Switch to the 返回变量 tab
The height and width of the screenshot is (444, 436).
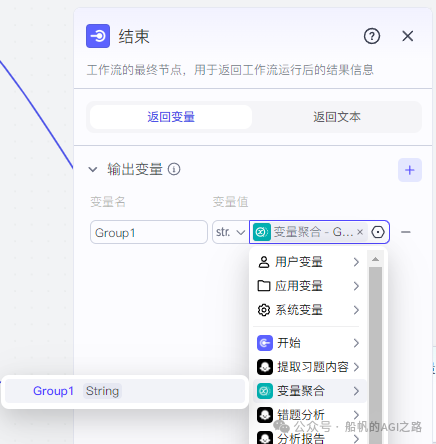[x=171, y=117]
